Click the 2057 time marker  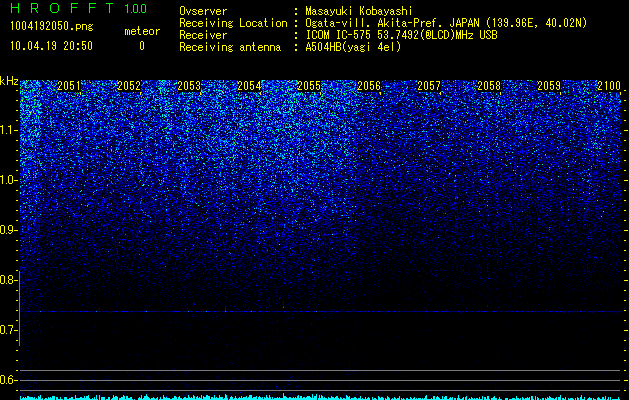coord(429,86)
